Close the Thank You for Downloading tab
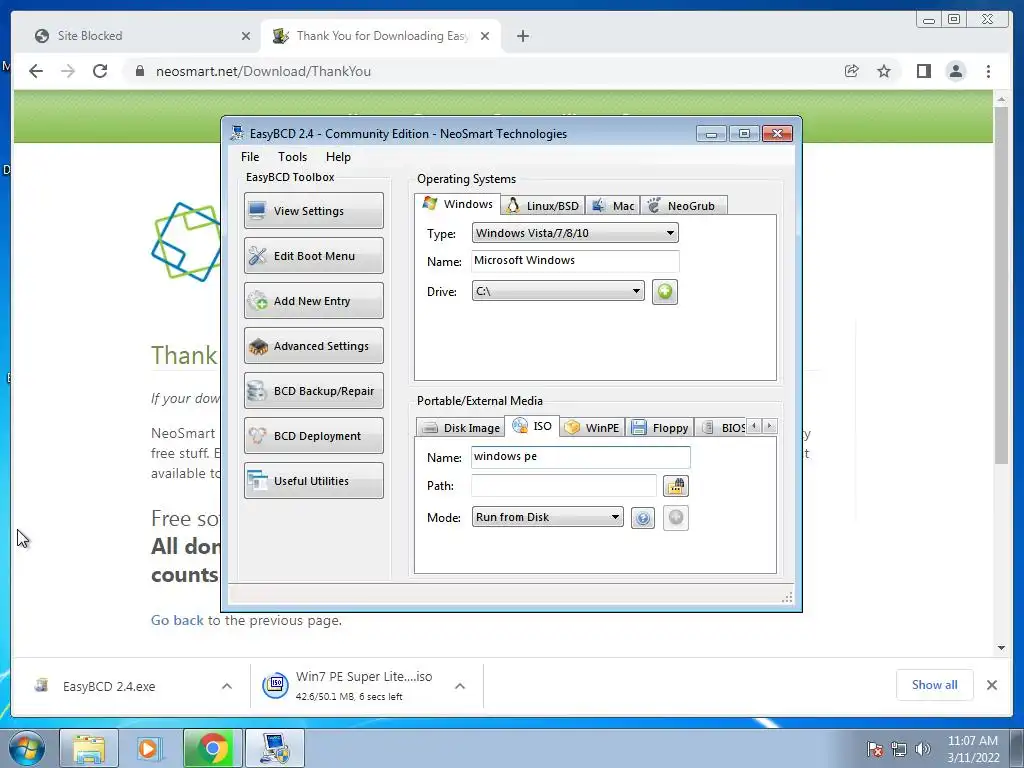The width and height of the screenshot is (1024, 768). click(x=485, y=36)
